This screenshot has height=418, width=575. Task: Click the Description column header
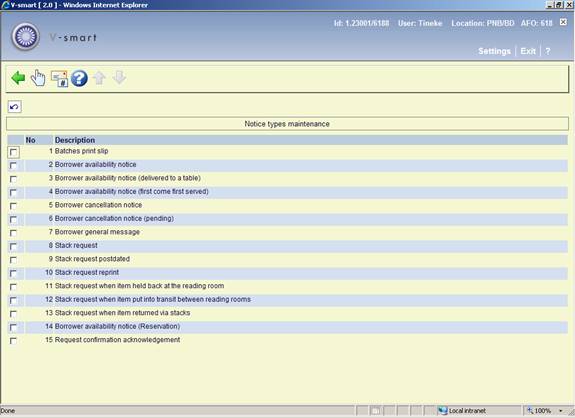75,140
